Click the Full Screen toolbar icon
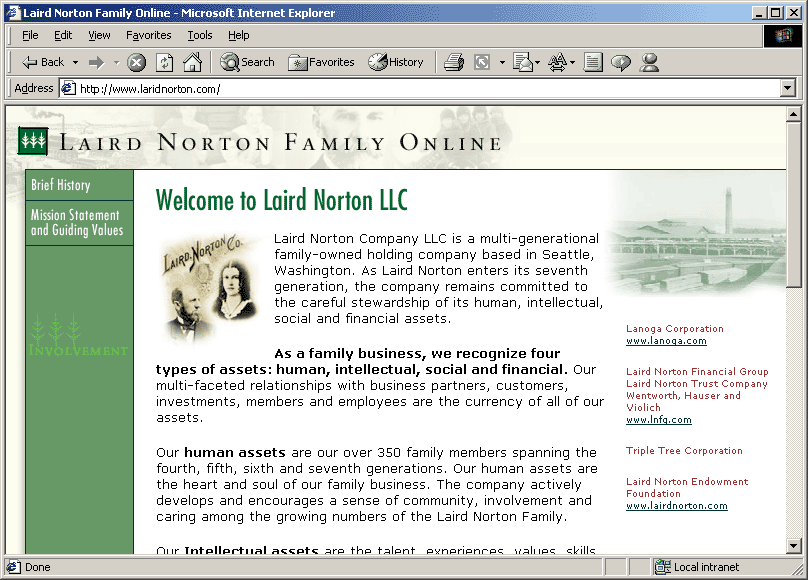The image size is (808, 580). point(482,62)
